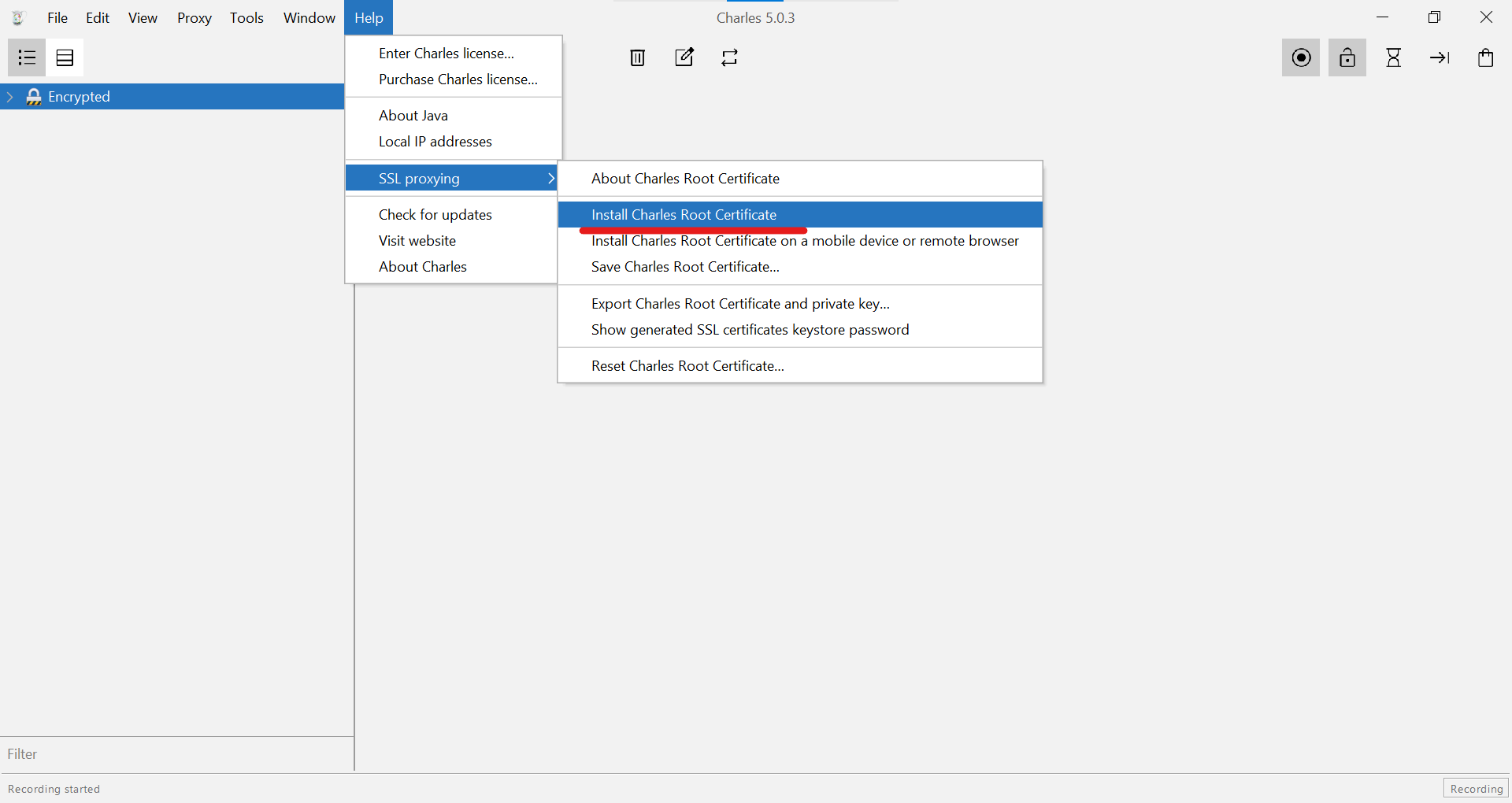1512x803 pixels.
Task: Click the Filter input field
Action: pos(177,754)
